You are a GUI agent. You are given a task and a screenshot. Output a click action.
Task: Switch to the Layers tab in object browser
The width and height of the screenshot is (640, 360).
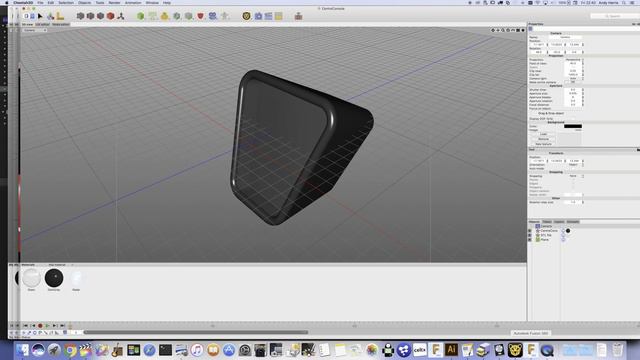tap(559, 222)
